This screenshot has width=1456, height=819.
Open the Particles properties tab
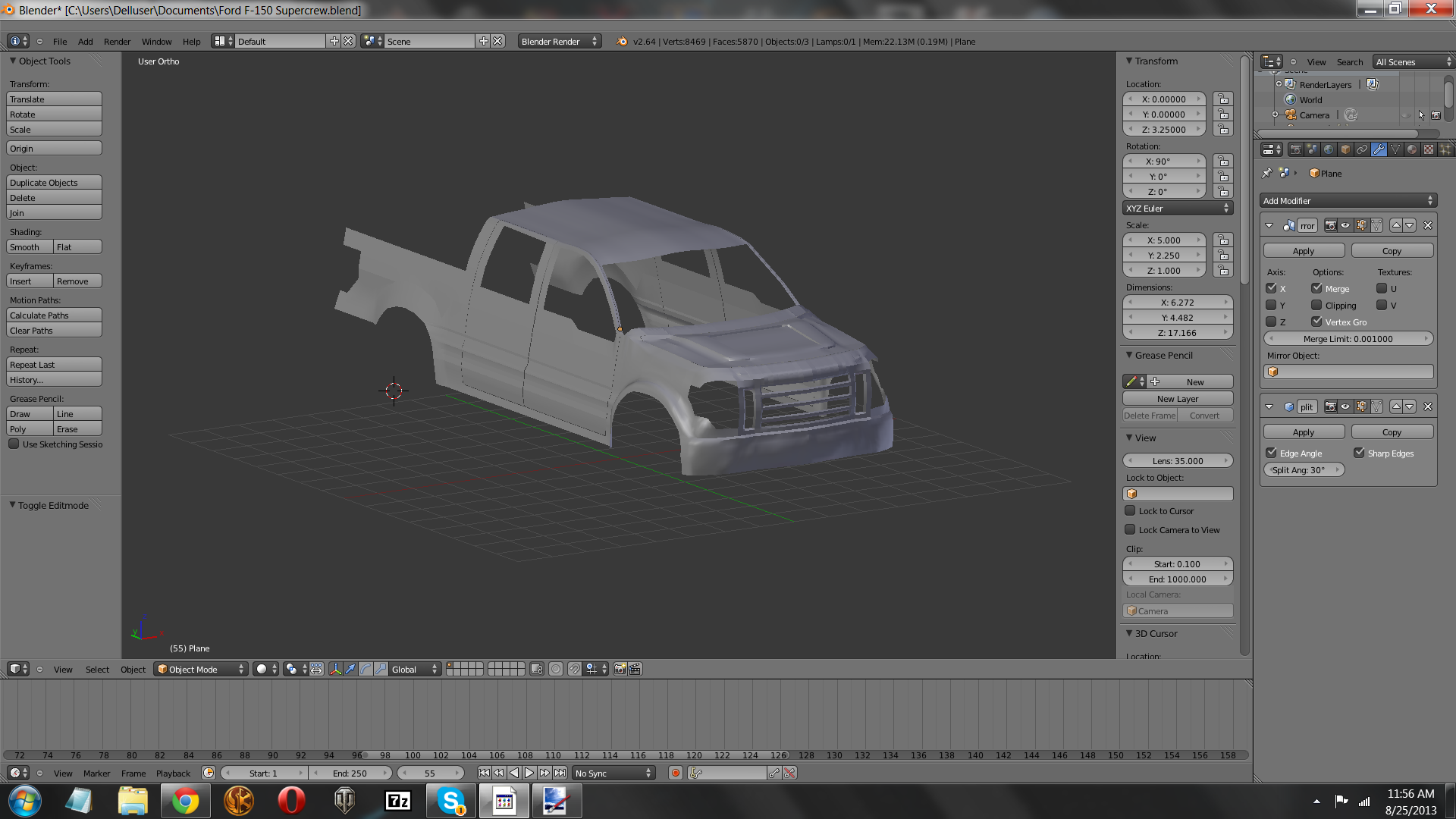click(x=1445, y=149)
